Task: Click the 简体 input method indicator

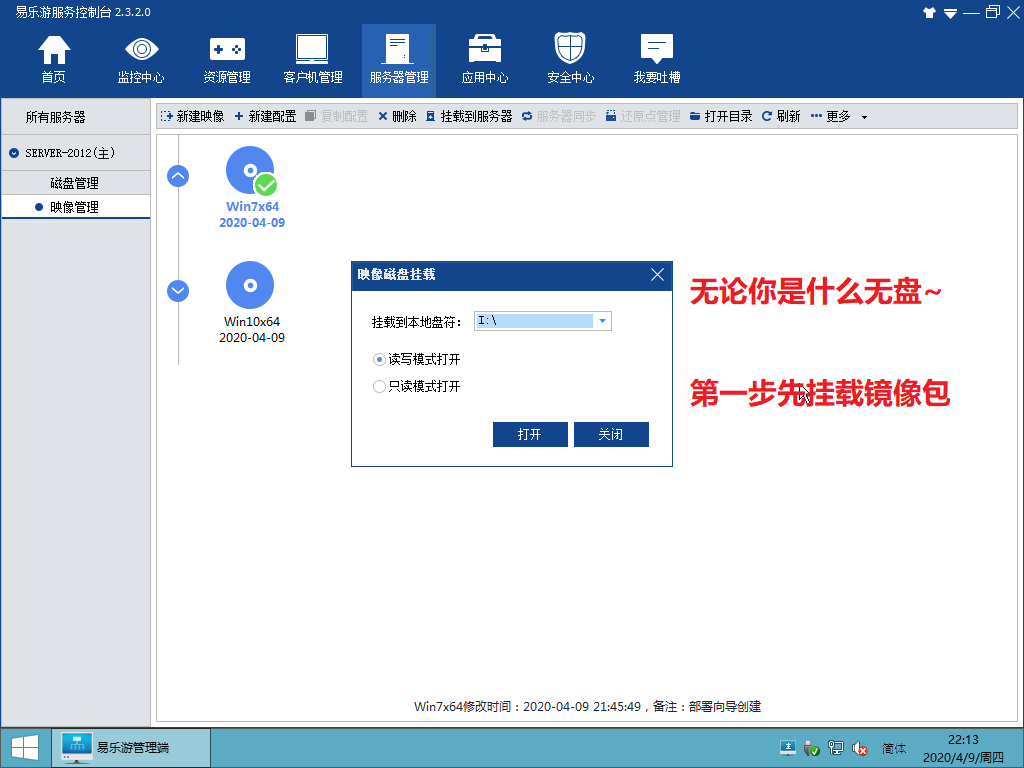Action: pyautogui.click(x=894, y=748)
